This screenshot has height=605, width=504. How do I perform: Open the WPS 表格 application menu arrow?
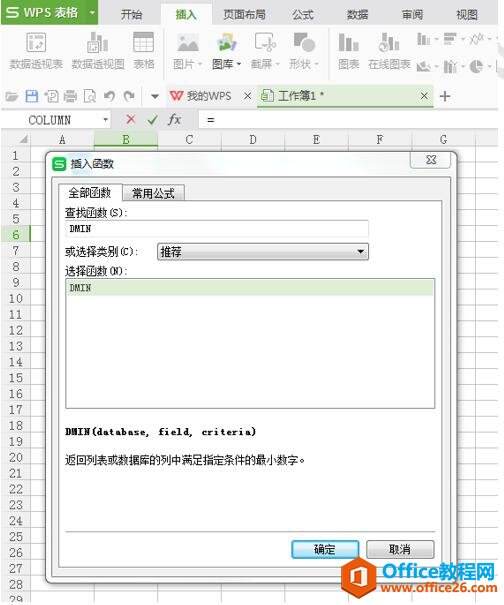point(92,12)
